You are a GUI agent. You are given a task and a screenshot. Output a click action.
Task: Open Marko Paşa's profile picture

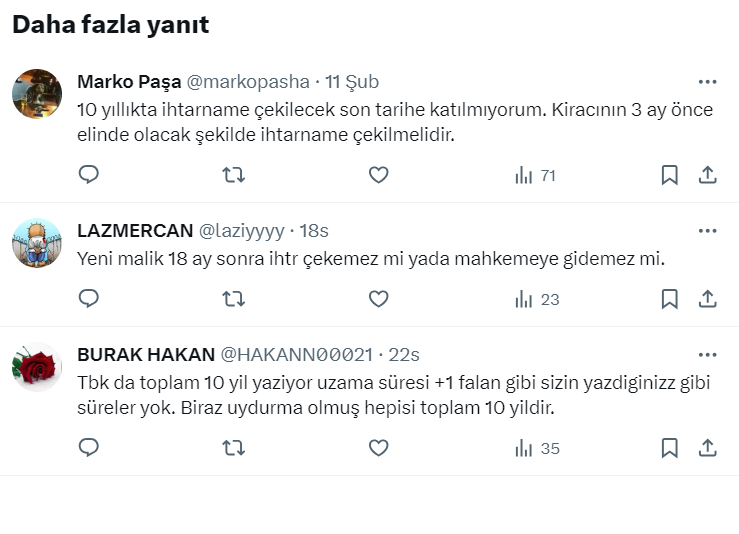click(x=37, y=94)
